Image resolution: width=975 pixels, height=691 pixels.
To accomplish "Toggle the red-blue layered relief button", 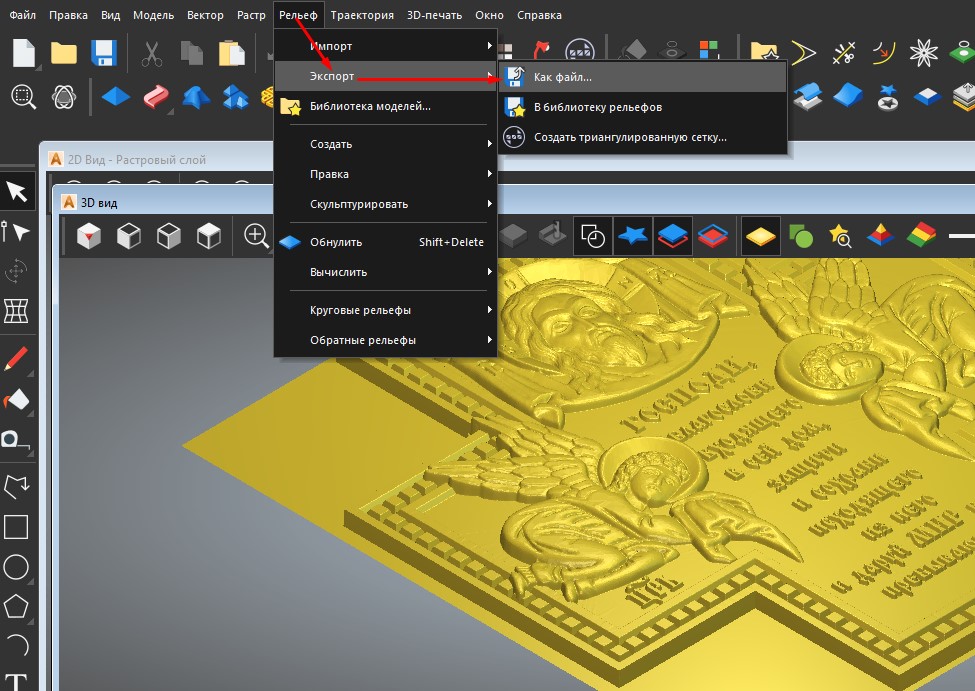I will (x=713, y=236).
